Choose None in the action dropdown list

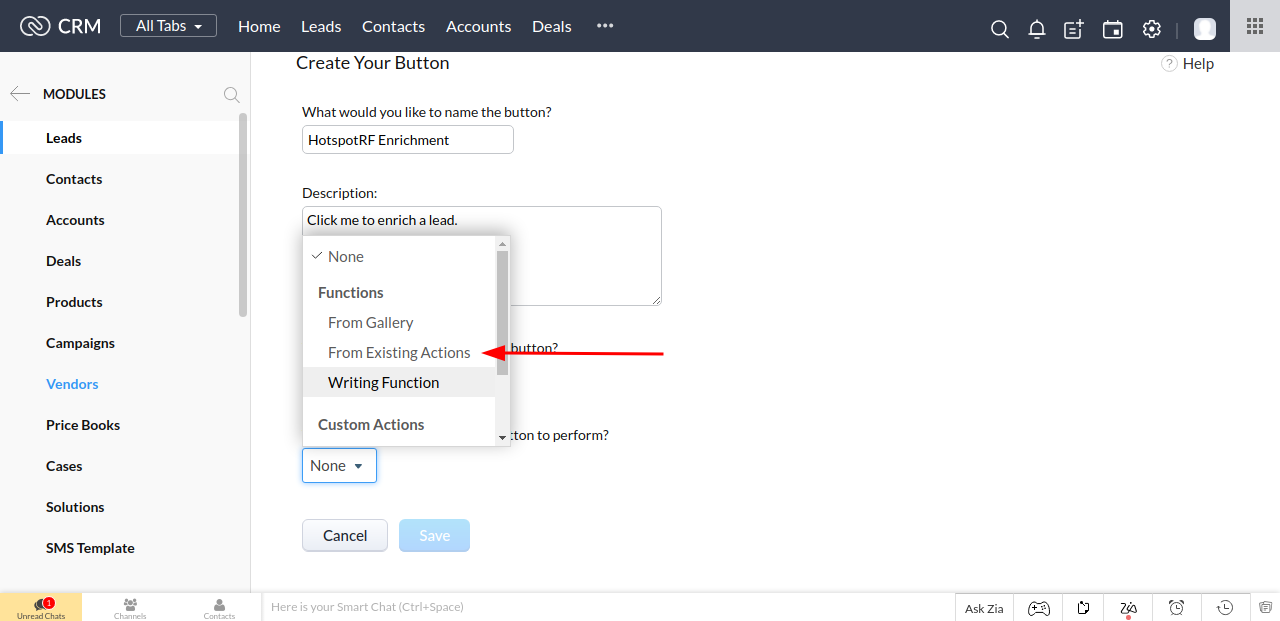[x=399, y=257]
